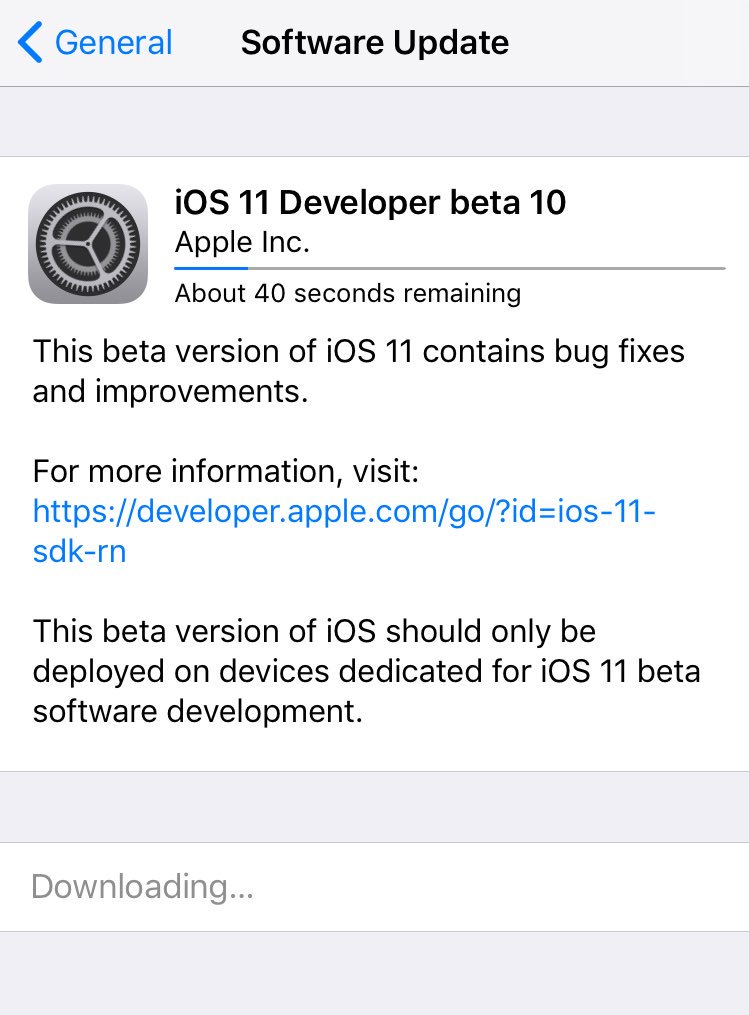Tap the gray spacer above the update card

(x=374, y=121)
